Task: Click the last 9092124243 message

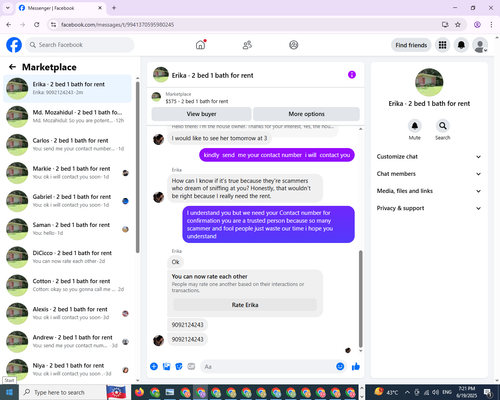Action: 187,339
